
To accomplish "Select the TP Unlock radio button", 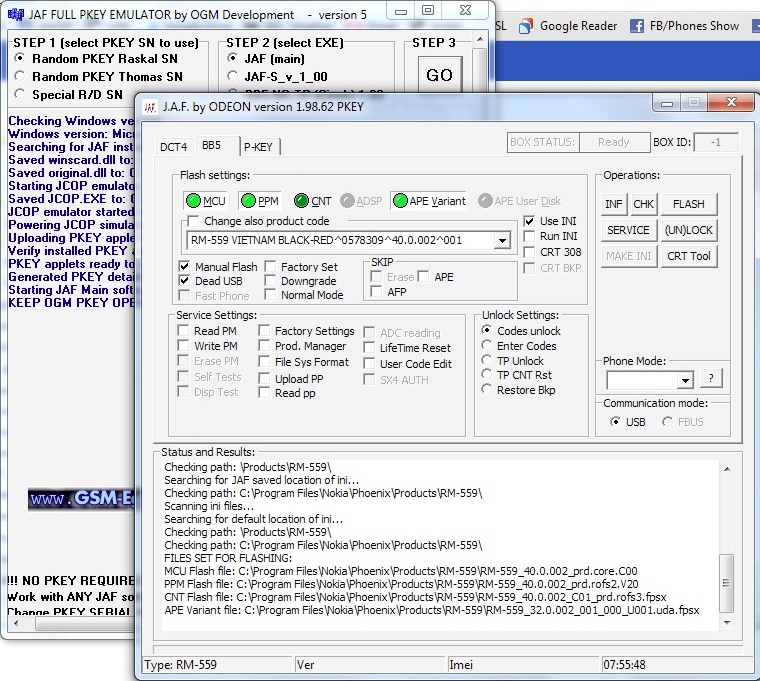I will click(487, 360).
